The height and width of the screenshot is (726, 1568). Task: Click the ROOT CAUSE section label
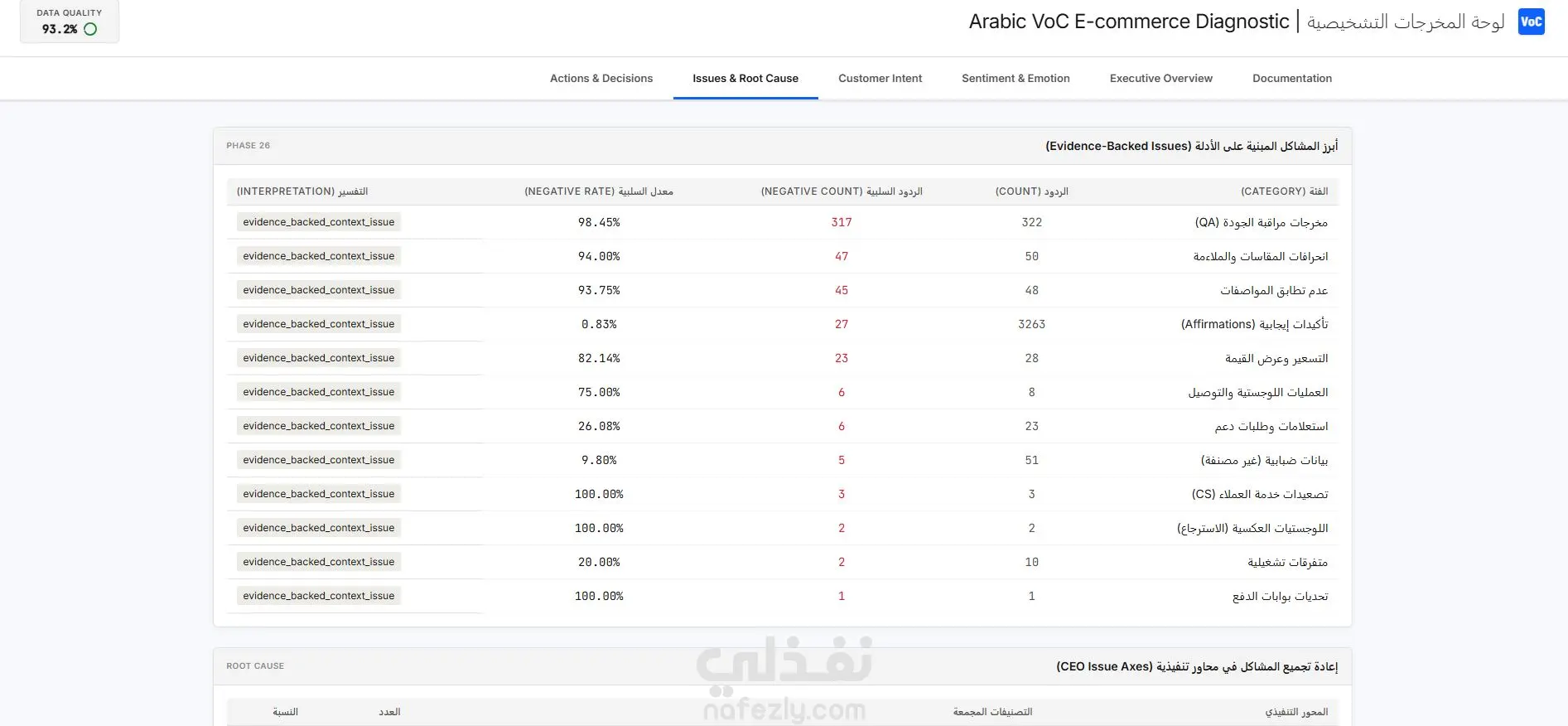coord(255,666)
